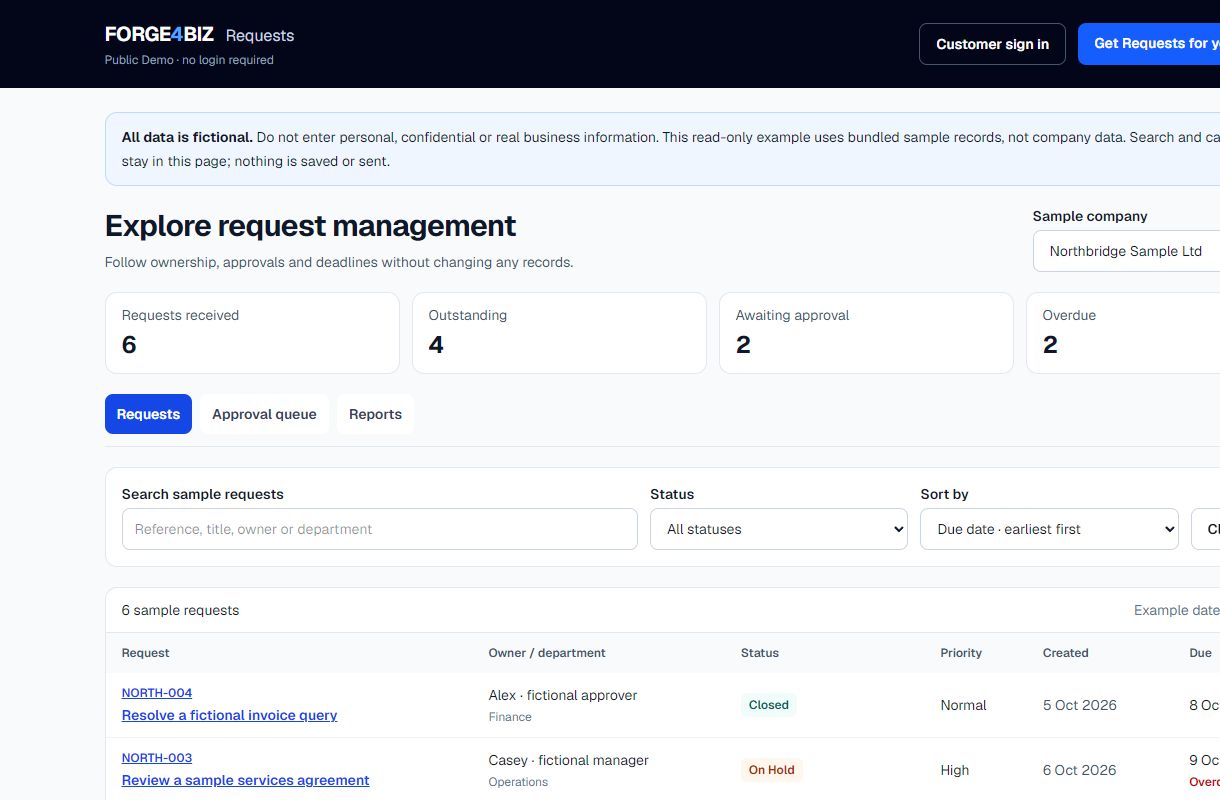Screen dimensions: 1220x800
Task: Open the Approval queue tab
Action: 264,414
